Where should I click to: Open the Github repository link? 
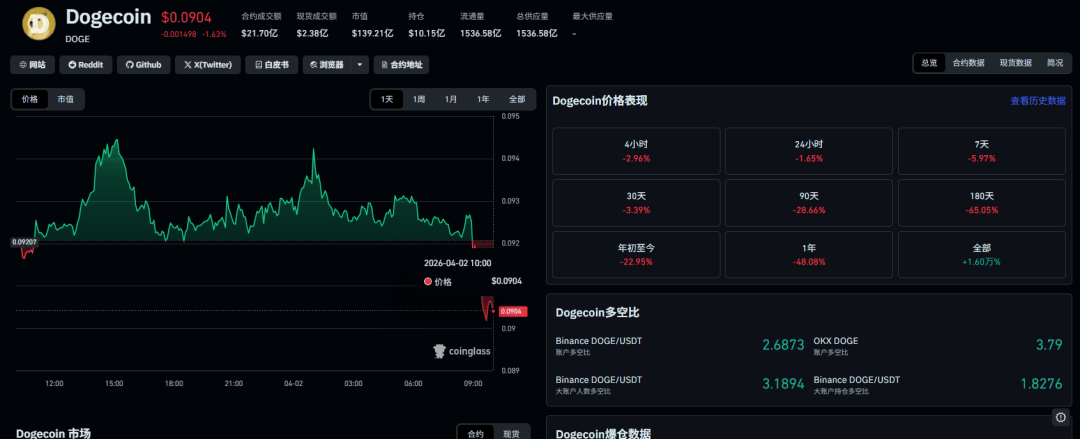[x=141, y=65]
